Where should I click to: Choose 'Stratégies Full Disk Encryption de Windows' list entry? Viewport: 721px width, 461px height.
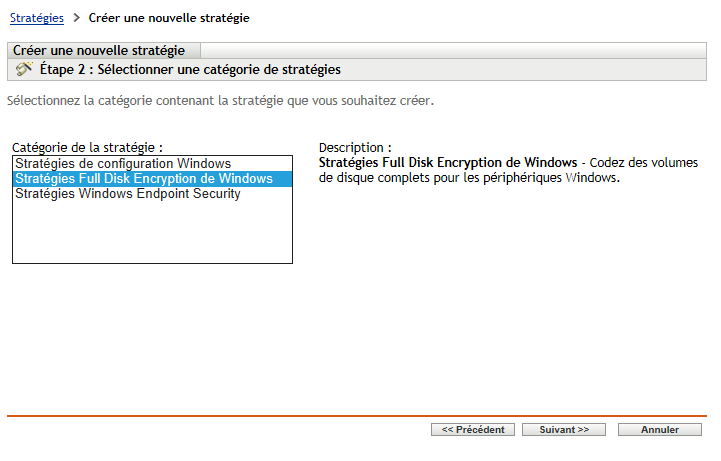144,179
